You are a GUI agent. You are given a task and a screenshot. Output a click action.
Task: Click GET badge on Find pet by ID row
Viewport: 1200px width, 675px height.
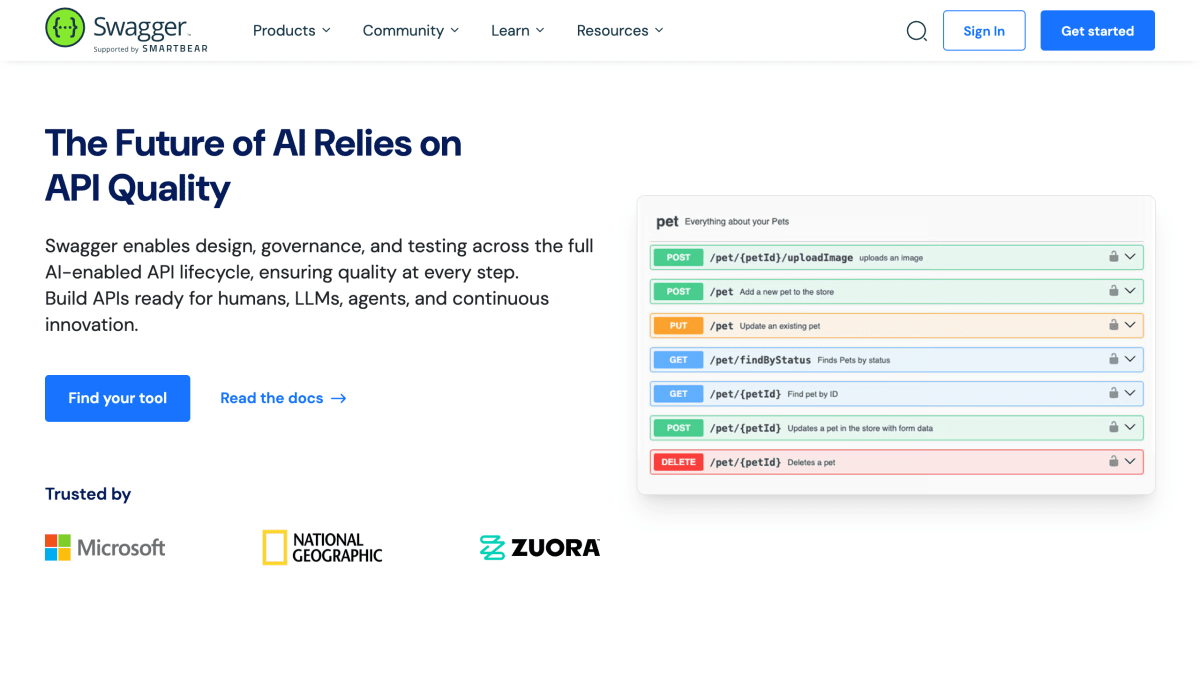tap(678, 393)
